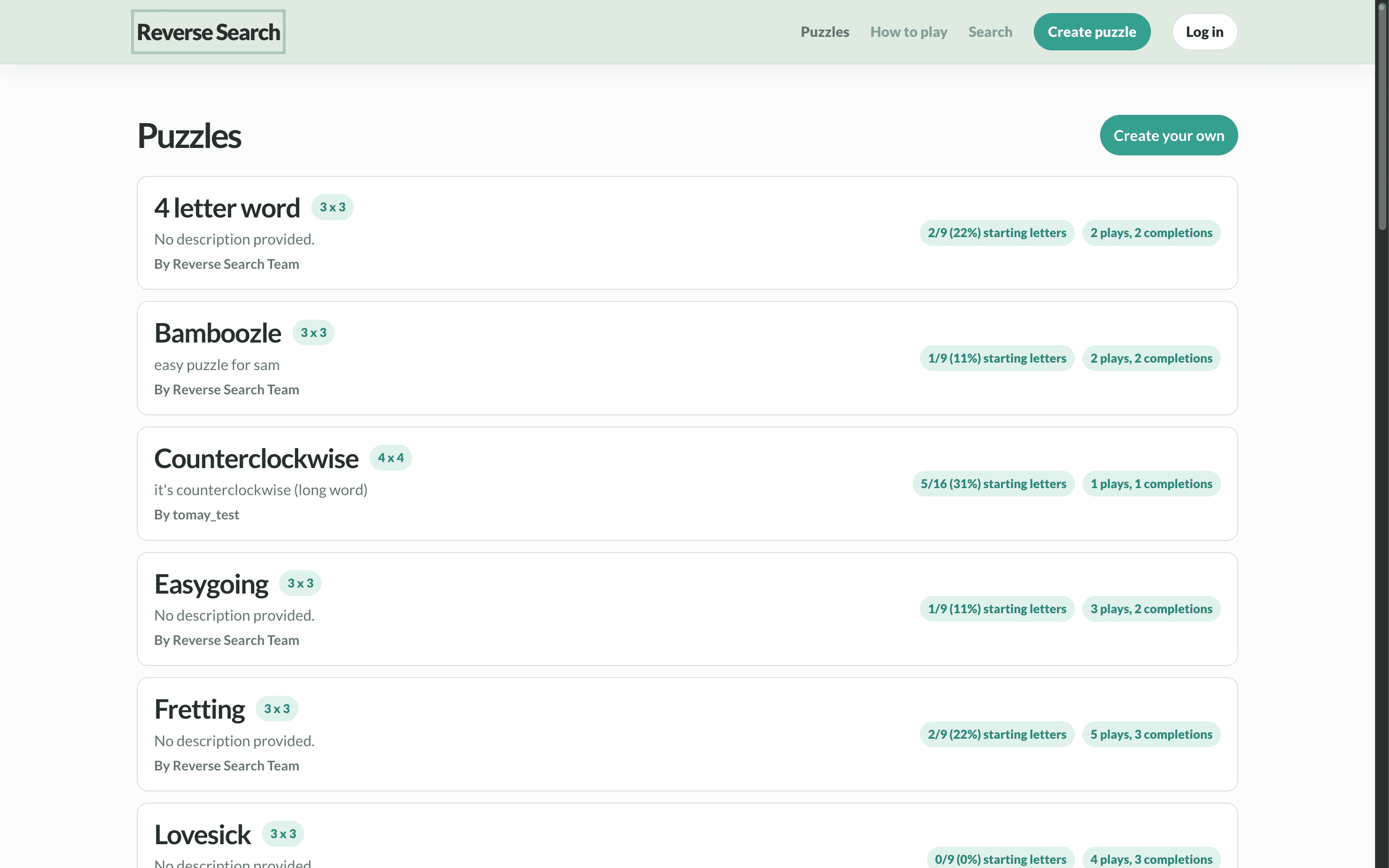
Task: Click the 3 x 3 badge beside Bamboozle
Action: click(313, 333)
